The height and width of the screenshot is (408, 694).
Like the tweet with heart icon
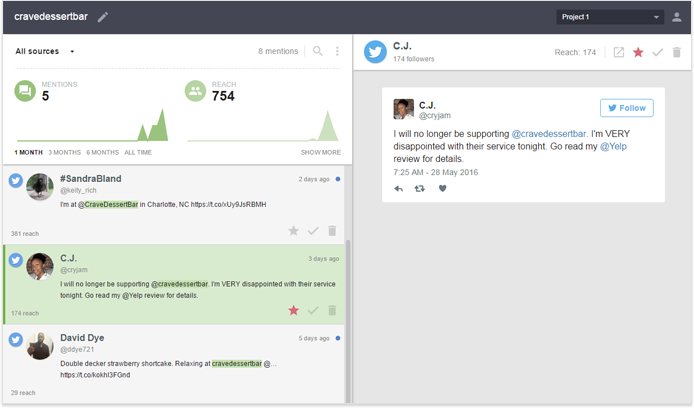coord(442,189)
